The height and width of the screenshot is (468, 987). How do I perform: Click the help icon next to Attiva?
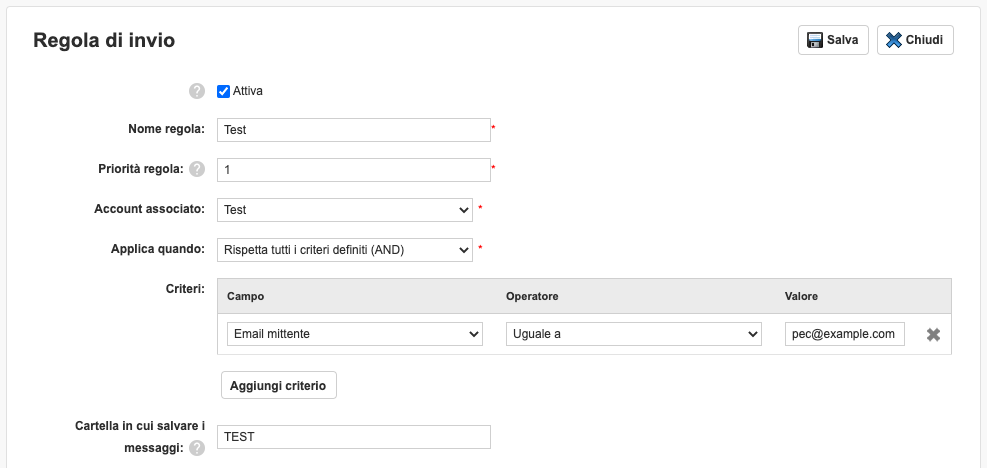[x=197, y=91]
